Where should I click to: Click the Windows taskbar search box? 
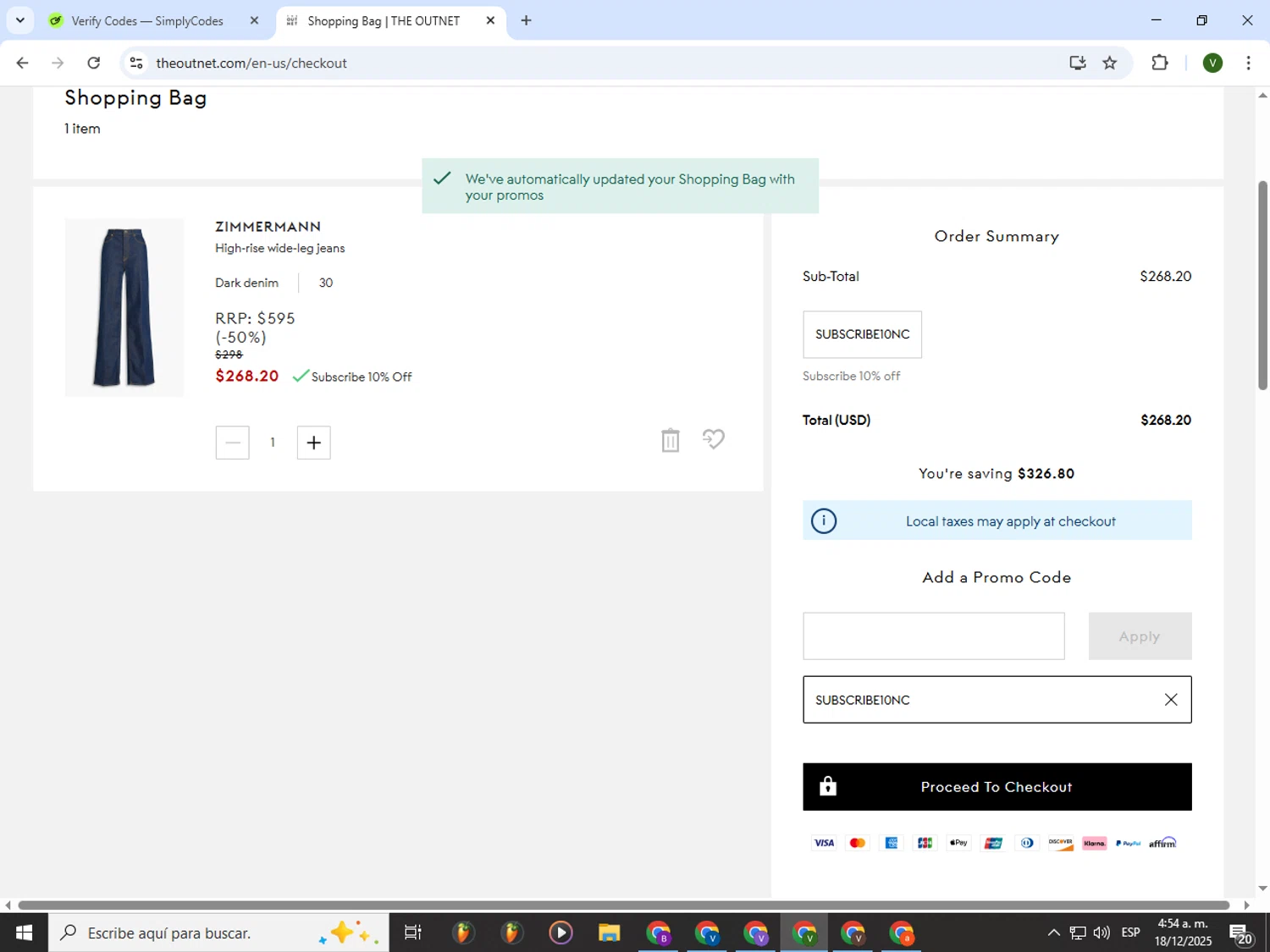pos(218,933)
